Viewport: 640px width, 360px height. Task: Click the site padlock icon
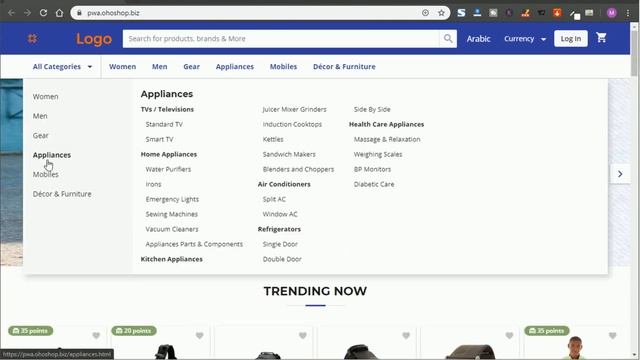(80, 13)
